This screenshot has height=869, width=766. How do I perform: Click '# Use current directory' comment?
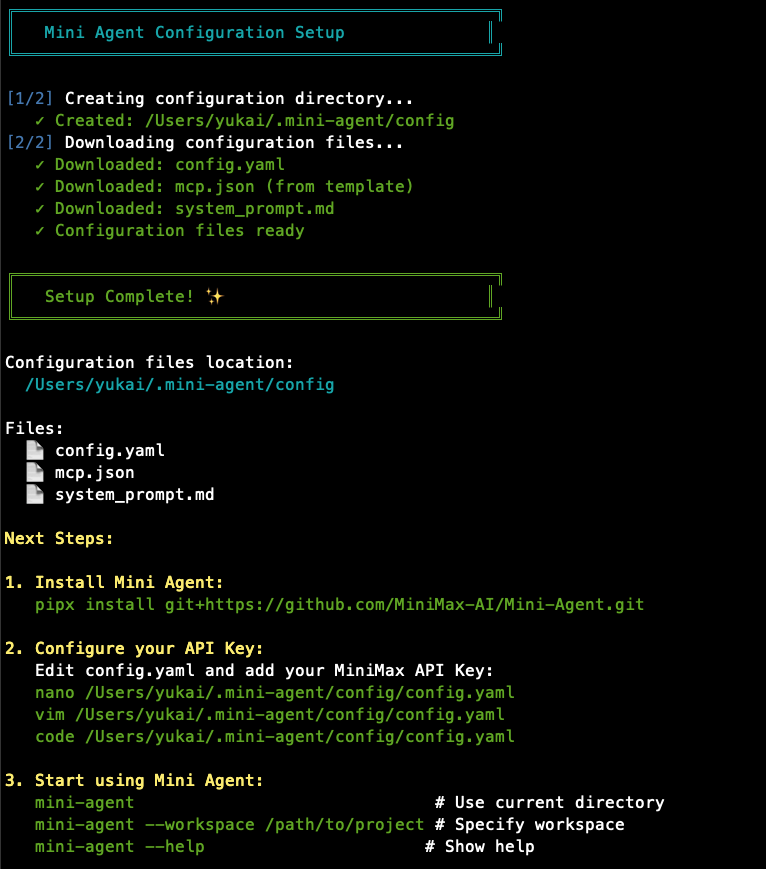point(550,802)
